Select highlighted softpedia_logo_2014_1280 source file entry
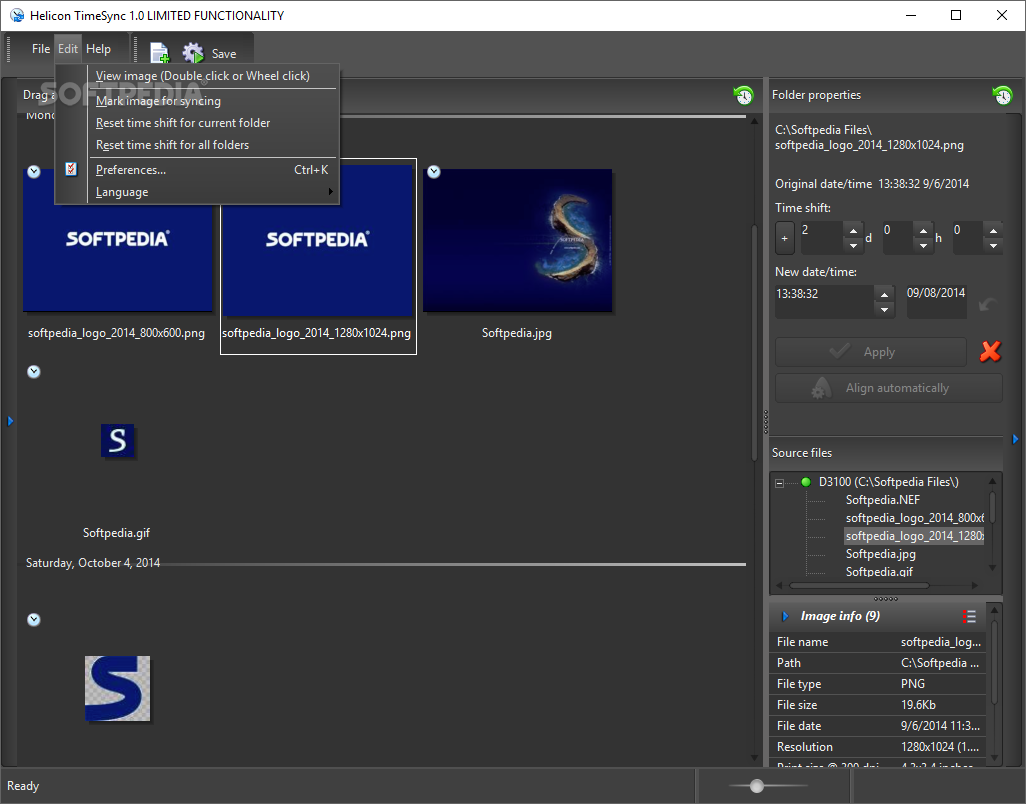1026x804 pixels. [x=915, y=536]
